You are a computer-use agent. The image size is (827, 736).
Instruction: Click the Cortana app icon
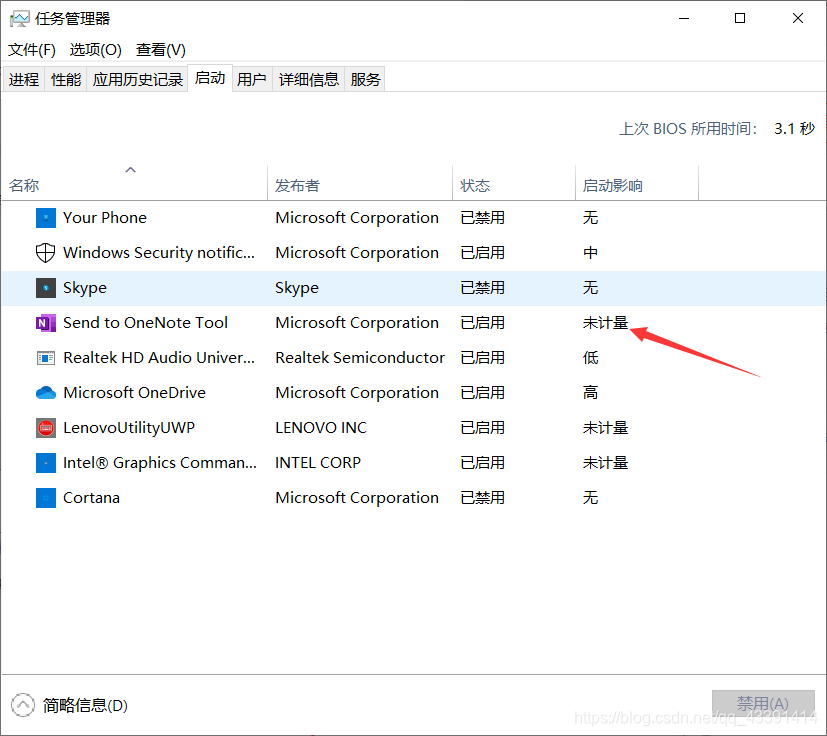click(x=46, y=498)
